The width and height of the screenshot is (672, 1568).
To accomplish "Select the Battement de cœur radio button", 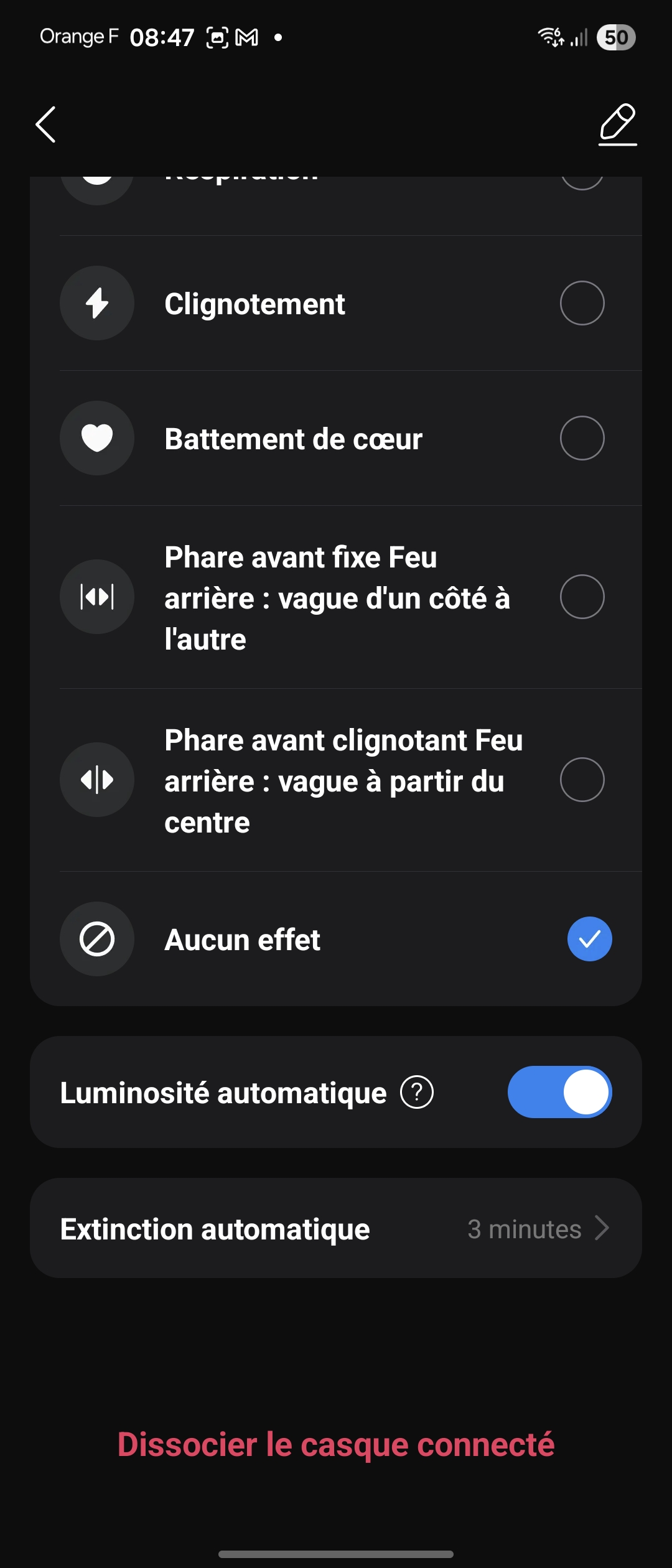I will point(582,438).
